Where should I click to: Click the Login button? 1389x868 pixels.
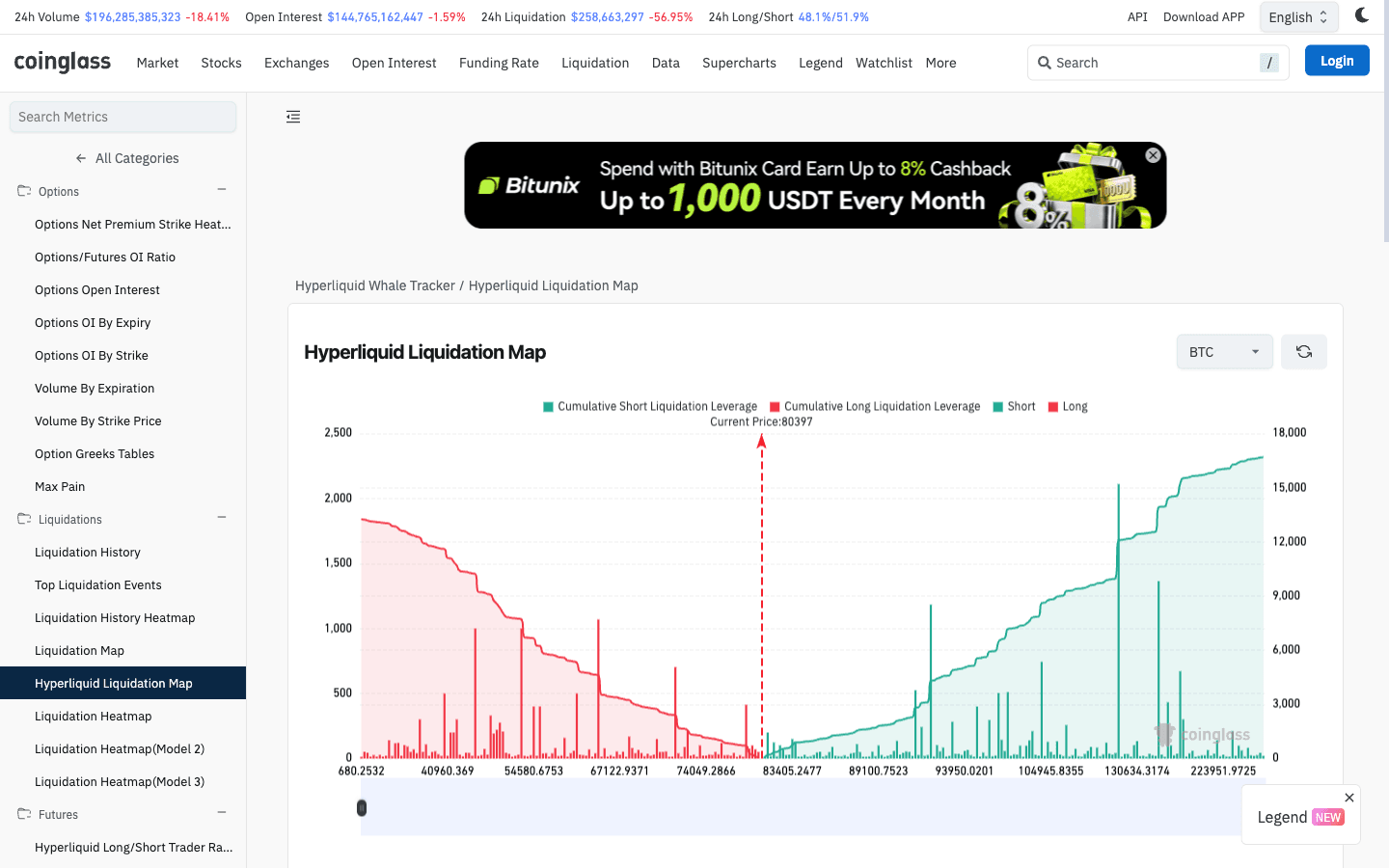(1337, 61)
